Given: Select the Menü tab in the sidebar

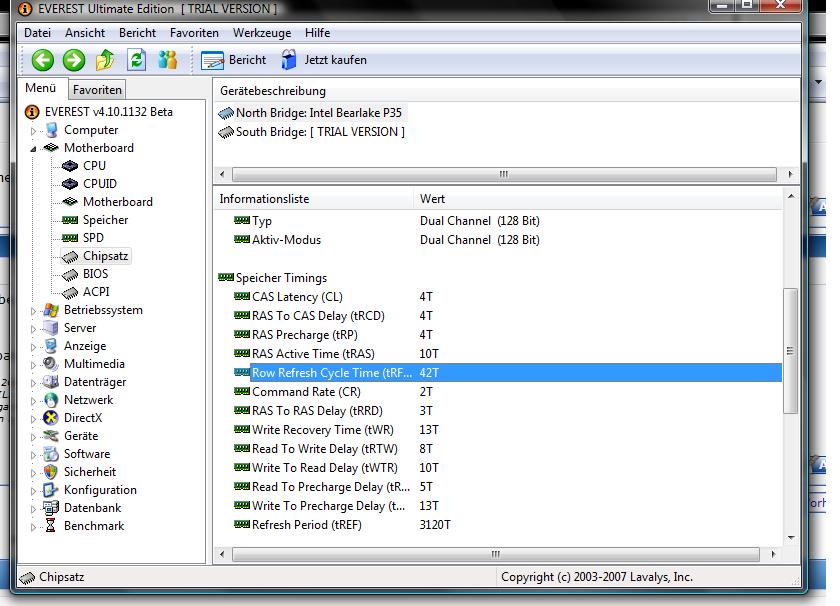Looking at the screenshot, I should 41,88.
